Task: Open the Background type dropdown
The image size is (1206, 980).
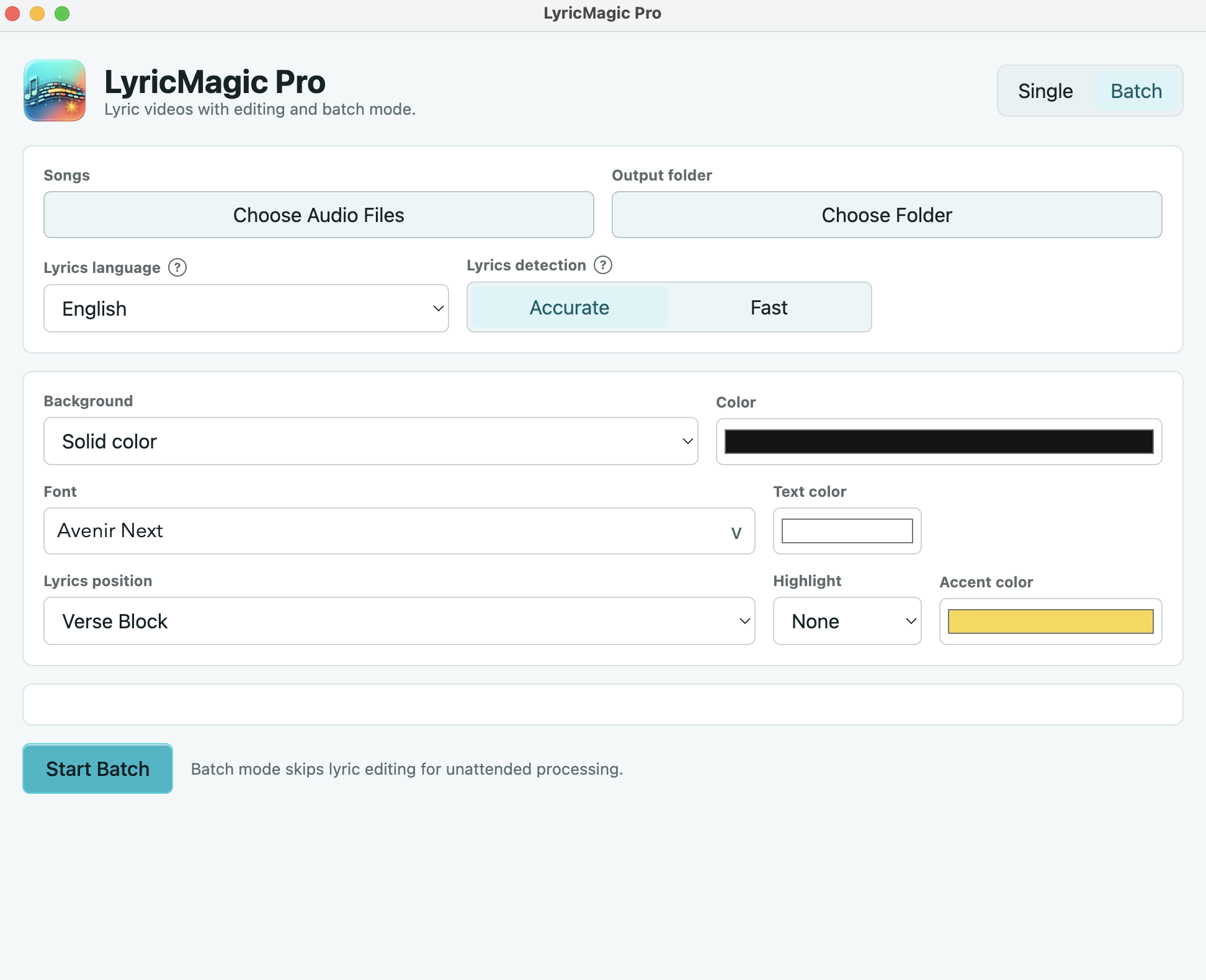Action: [371, 441]
